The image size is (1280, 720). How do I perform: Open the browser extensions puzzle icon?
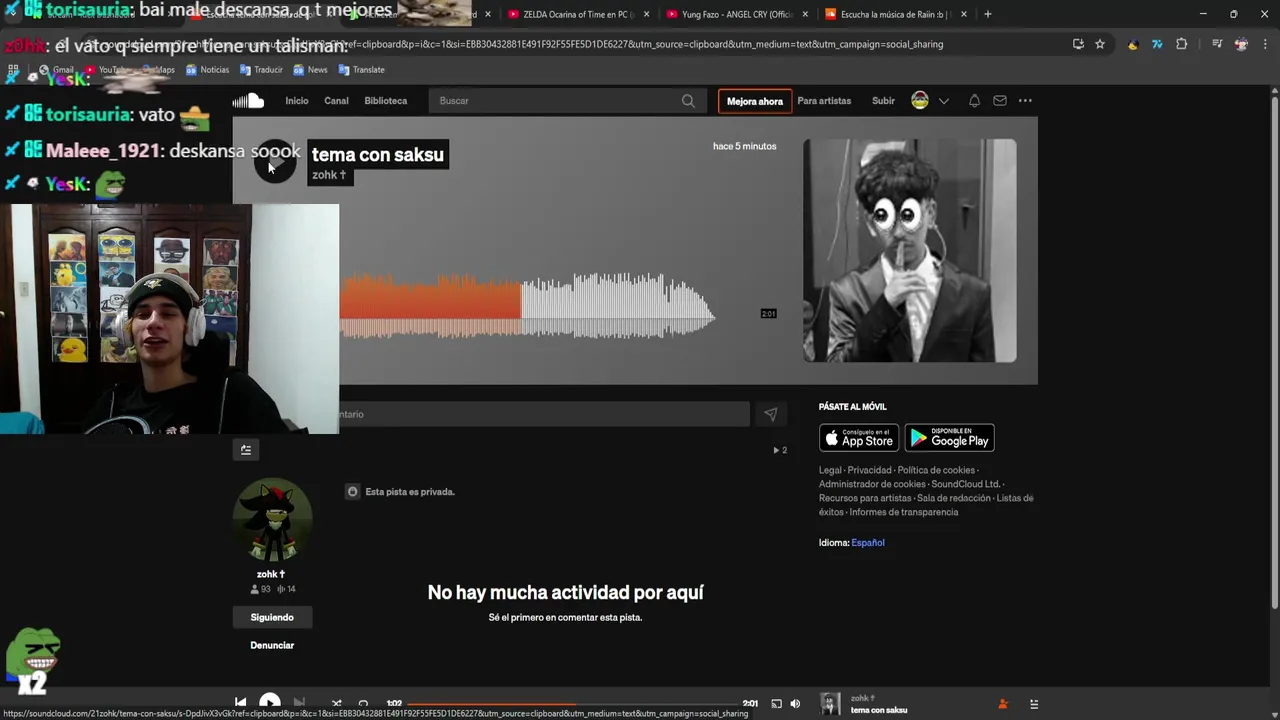pyautogui.click(x=1182, y=44)
